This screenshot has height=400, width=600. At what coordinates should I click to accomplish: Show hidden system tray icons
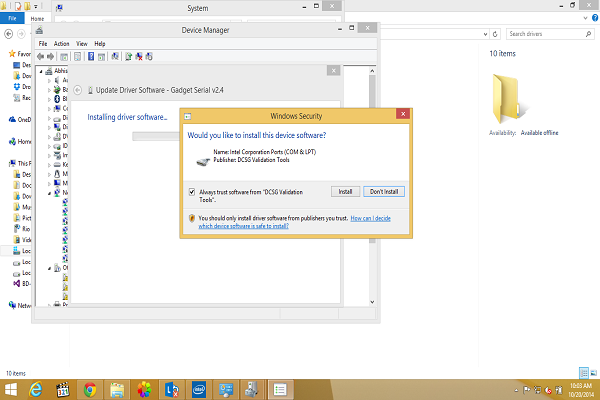517,390
